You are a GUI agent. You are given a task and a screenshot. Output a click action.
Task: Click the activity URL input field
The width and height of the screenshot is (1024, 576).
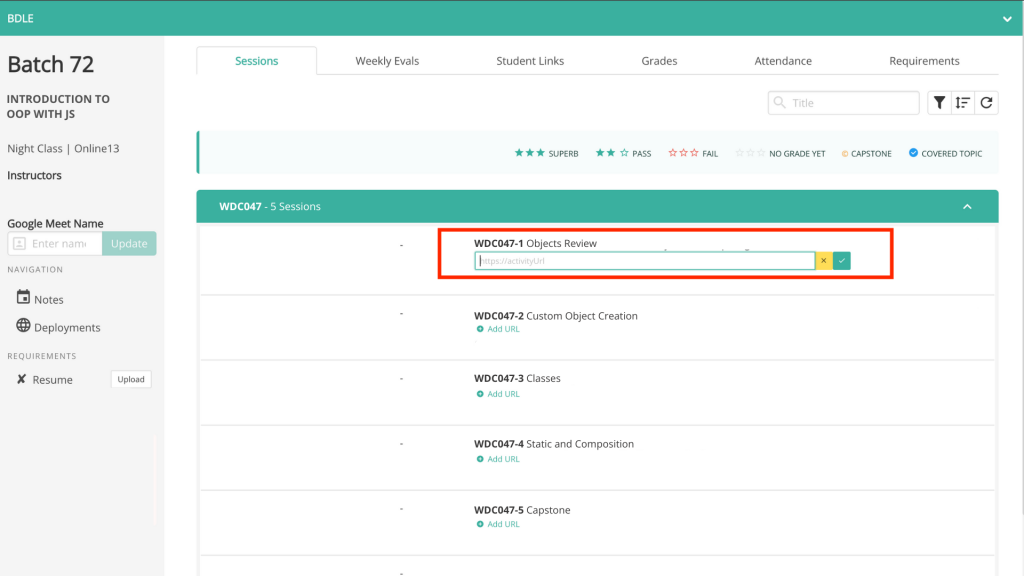[x=645, y=261]
